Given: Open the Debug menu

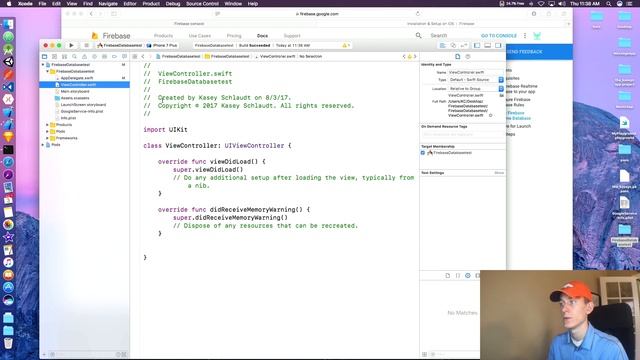Looking at the screenshot, I should 173,4.
